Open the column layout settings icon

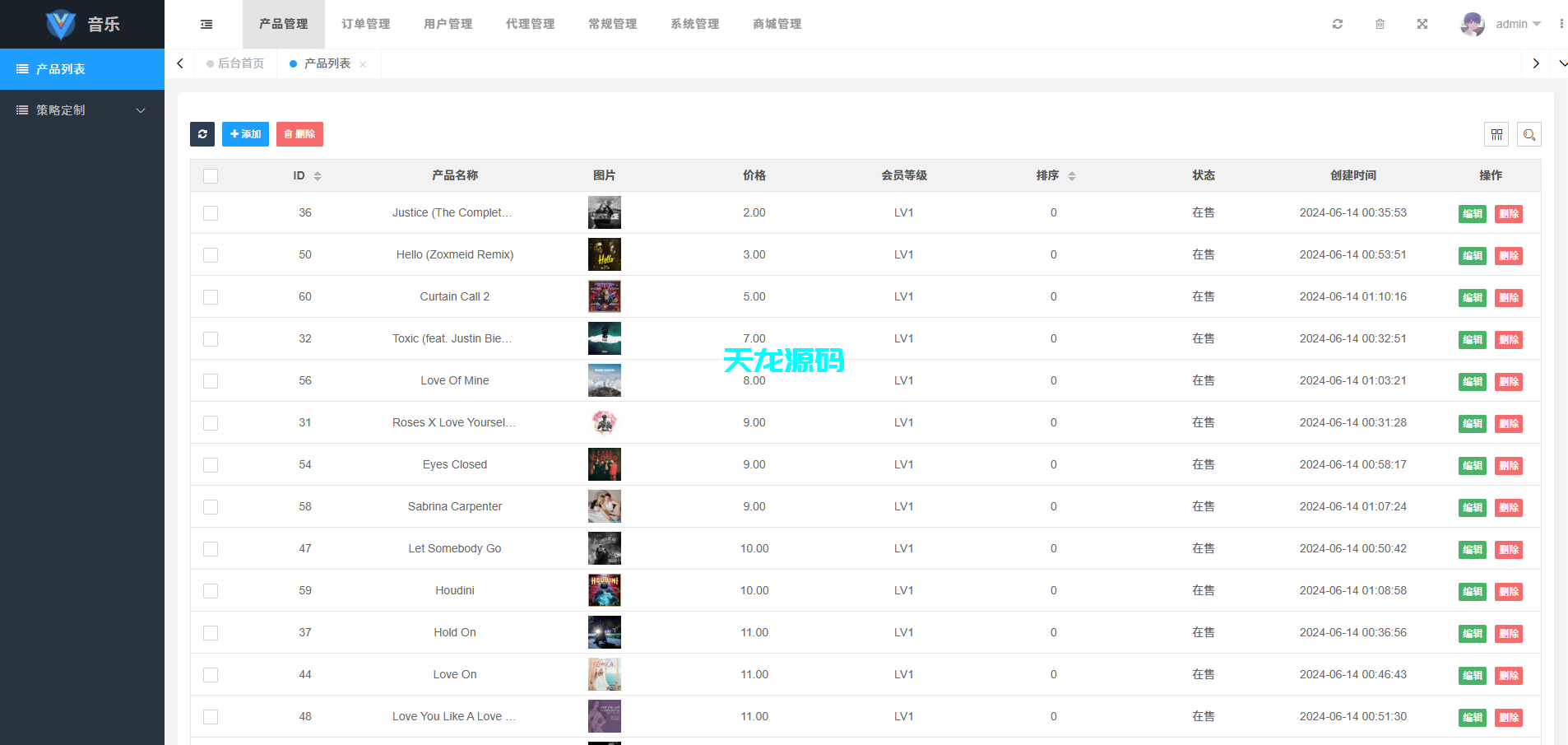[1496, 134]
